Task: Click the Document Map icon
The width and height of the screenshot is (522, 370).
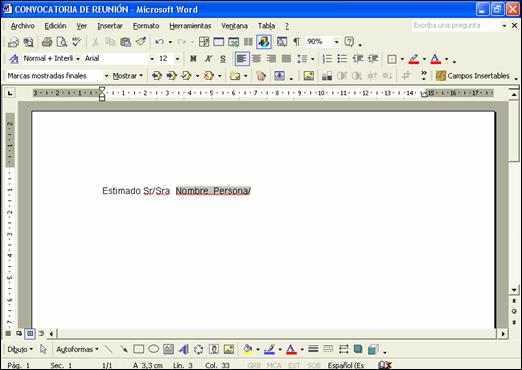Action: [282, 42]
